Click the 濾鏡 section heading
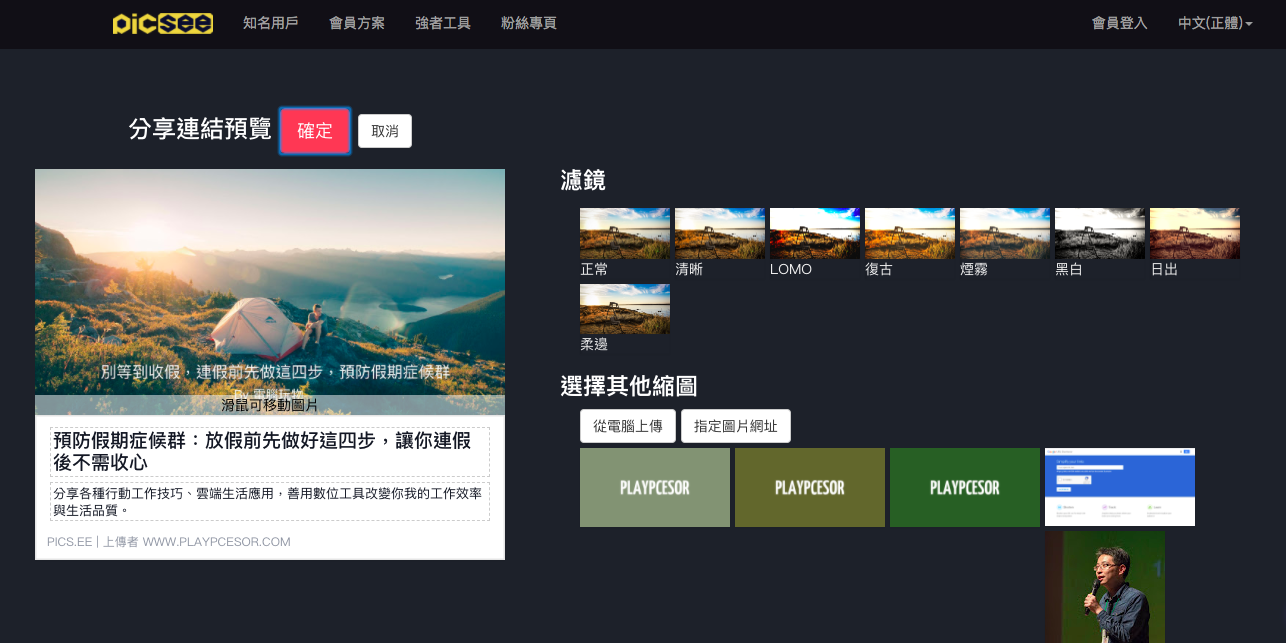Screen dimensions: 1286x643 (x=583, y=181)
